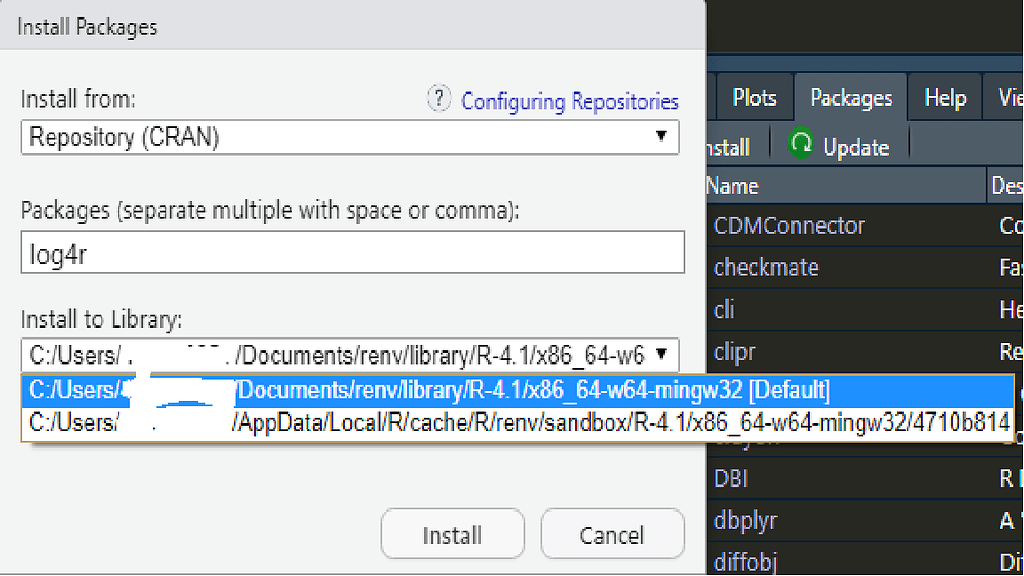1024x576 pixels.
Task: Open the CDMConnector package link
Action: click(x=789, y=225)
